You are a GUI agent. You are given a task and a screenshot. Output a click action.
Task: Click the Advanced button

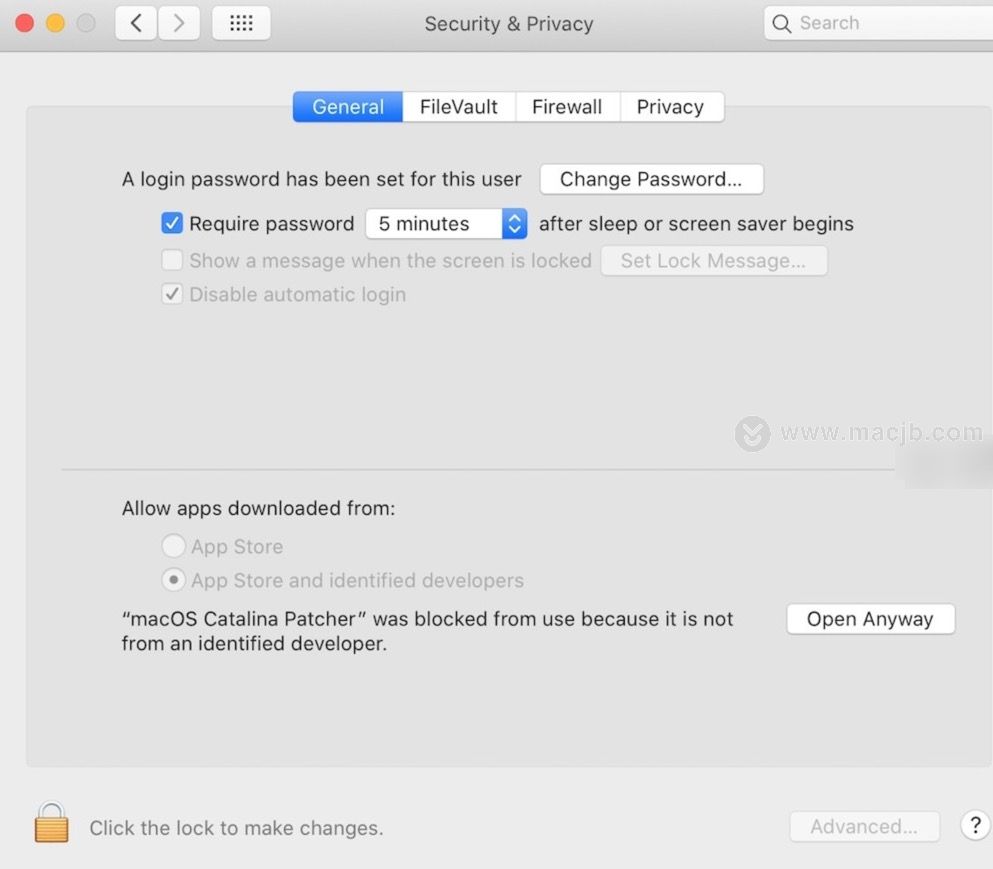[864, 827]
